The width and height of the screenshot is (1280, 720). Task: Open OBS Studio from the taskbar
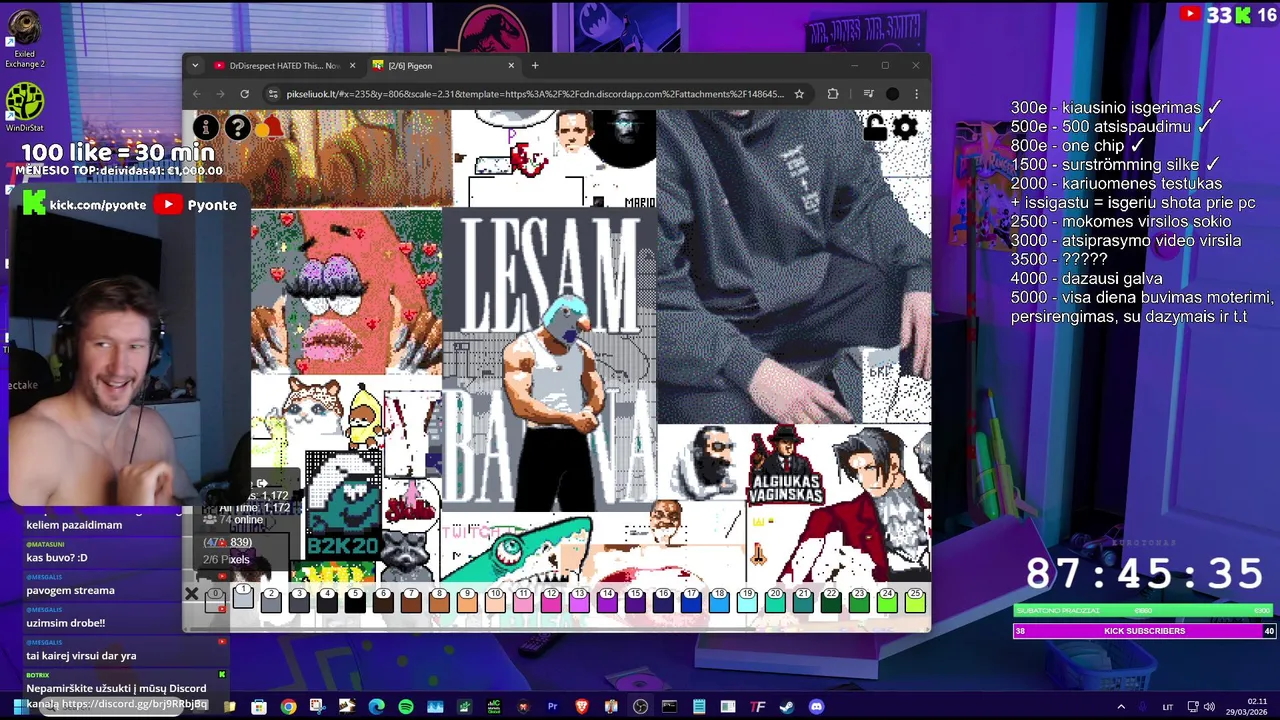(640, 707)
